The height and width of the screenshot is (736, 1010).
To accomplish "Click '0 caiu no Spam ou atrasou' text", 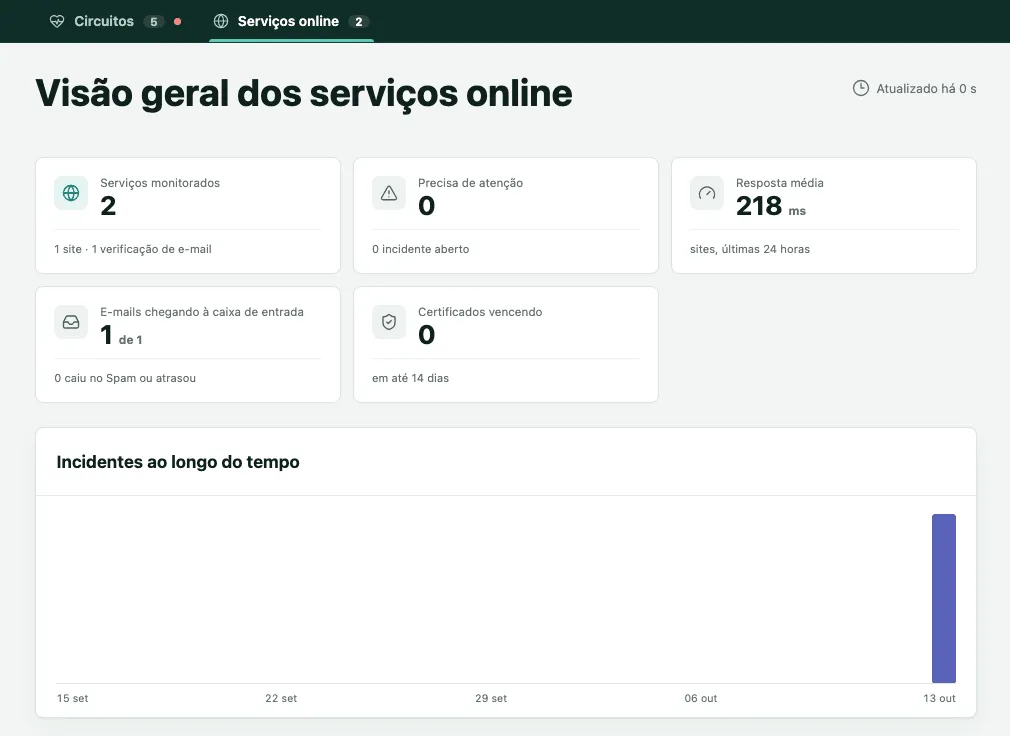I will (125, 378).
